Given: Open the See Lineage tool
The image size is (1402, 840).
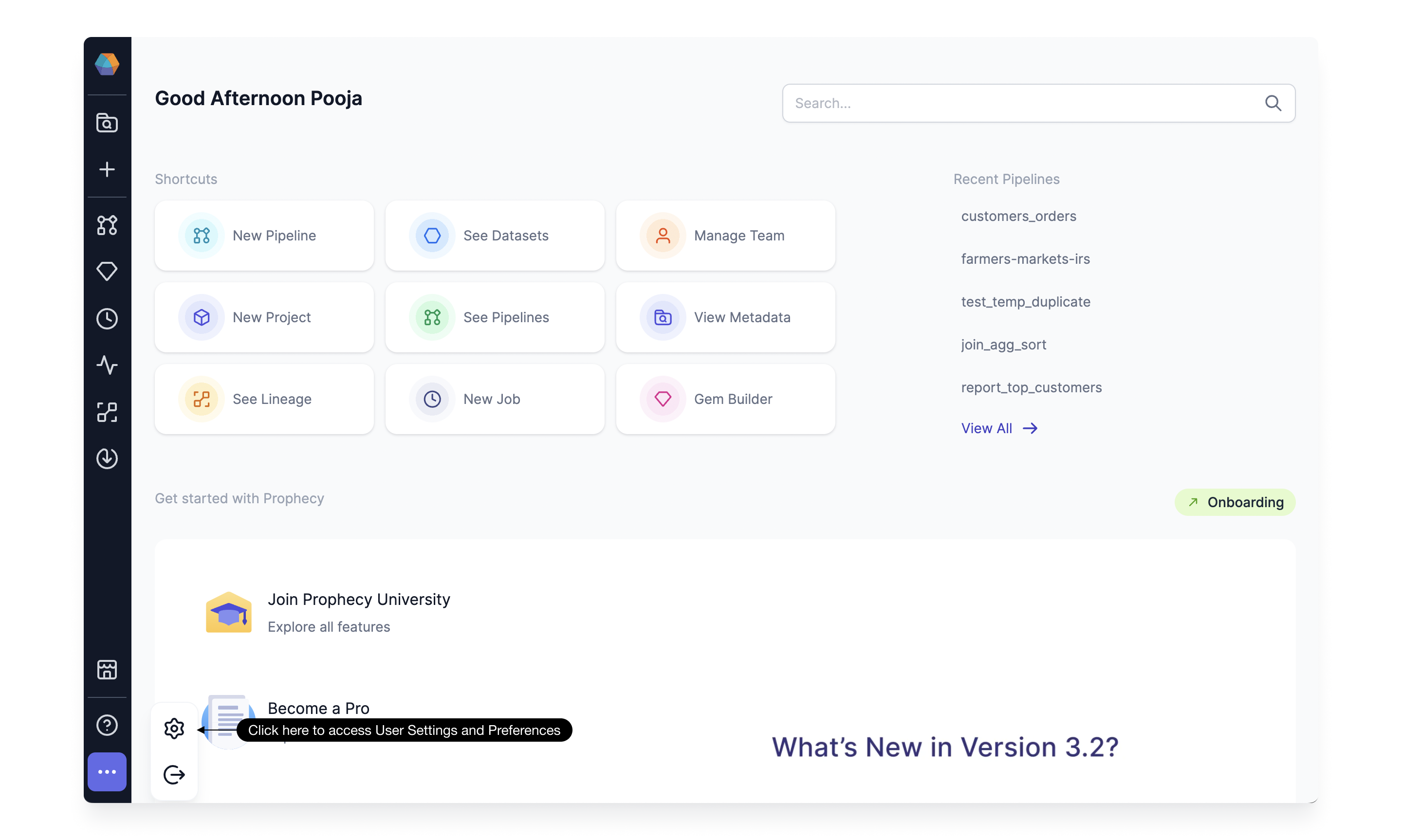Looking at the screenshot, I should 264,398.
